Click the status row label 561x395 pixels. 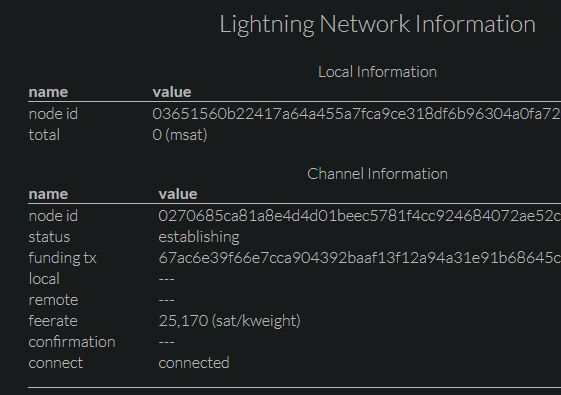(x=49, y=237)
